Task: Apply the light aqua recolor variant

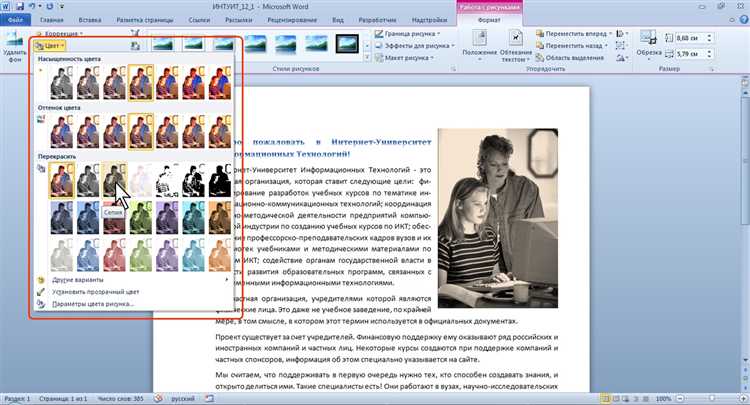Action: click(x=193, y=255)
